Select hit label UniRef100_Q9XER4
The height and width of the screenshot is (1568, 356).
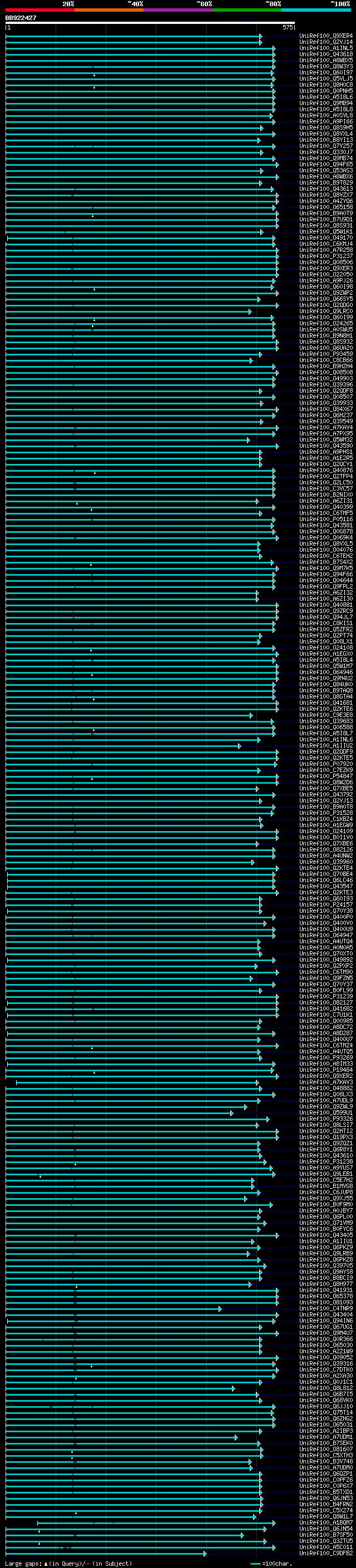click(326, 36)
